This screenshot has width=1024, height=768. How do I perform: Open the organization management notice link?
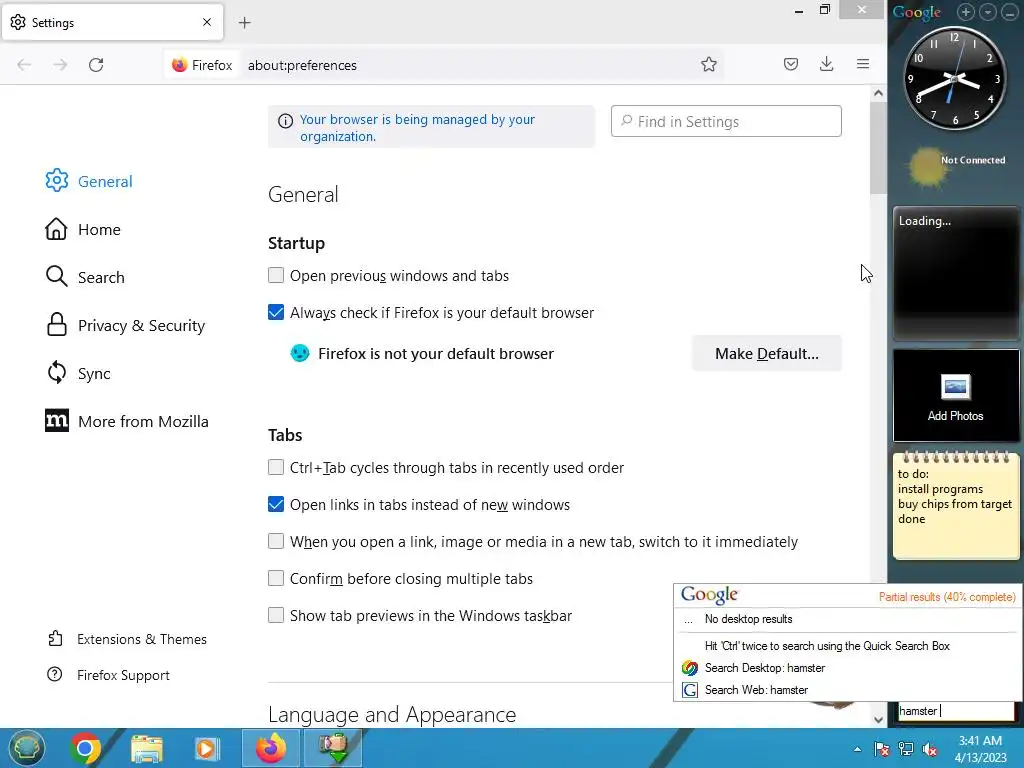click(417, 128)
